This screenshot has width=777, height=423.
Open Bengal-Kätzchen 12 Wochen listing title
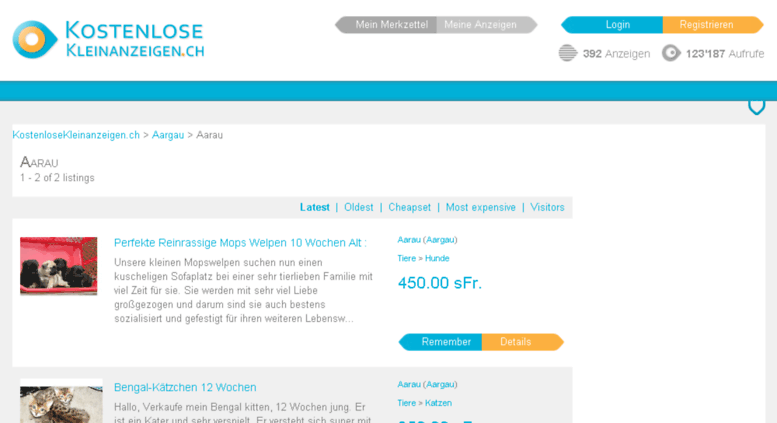(185, 387)
